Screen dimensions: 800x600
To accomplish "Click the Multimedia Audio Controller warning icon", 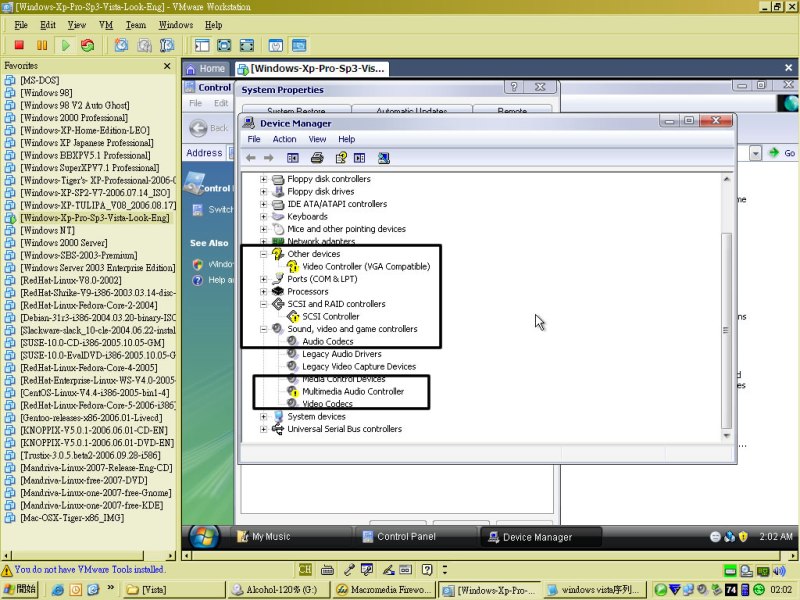I will (x=292, y=391).
